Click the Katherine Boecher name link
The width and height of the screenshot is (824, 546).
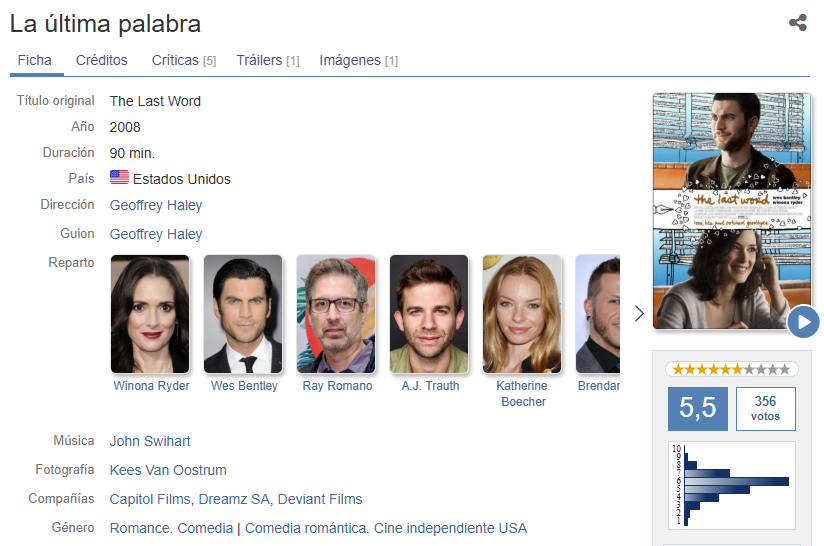pyautogui.click(x=522, y=394)
